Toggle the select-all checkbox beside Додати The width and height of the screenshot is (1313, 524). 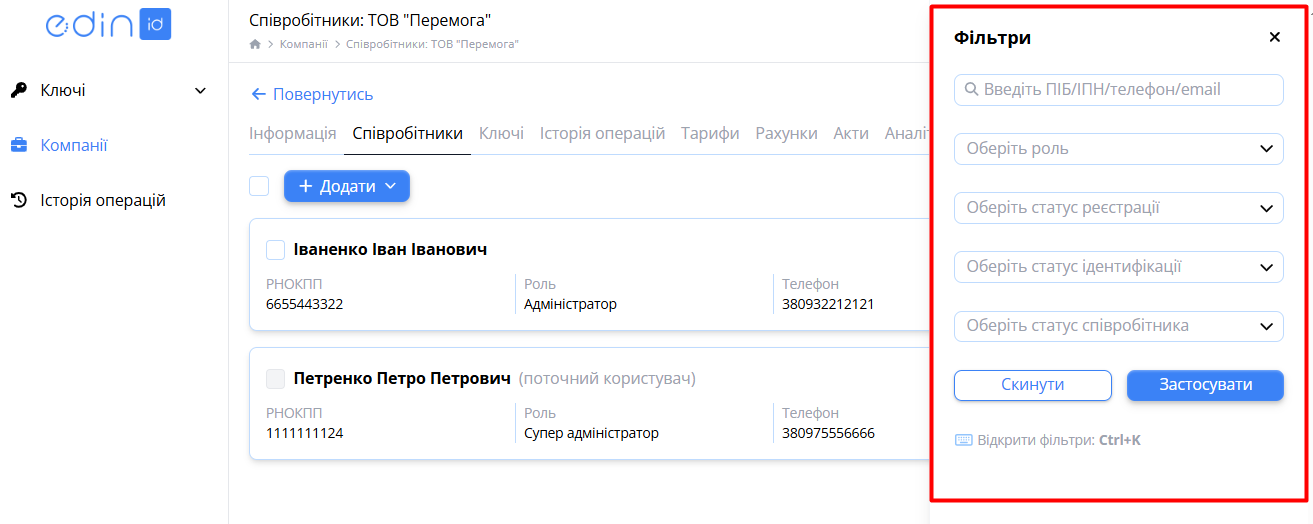click(259, 186)
